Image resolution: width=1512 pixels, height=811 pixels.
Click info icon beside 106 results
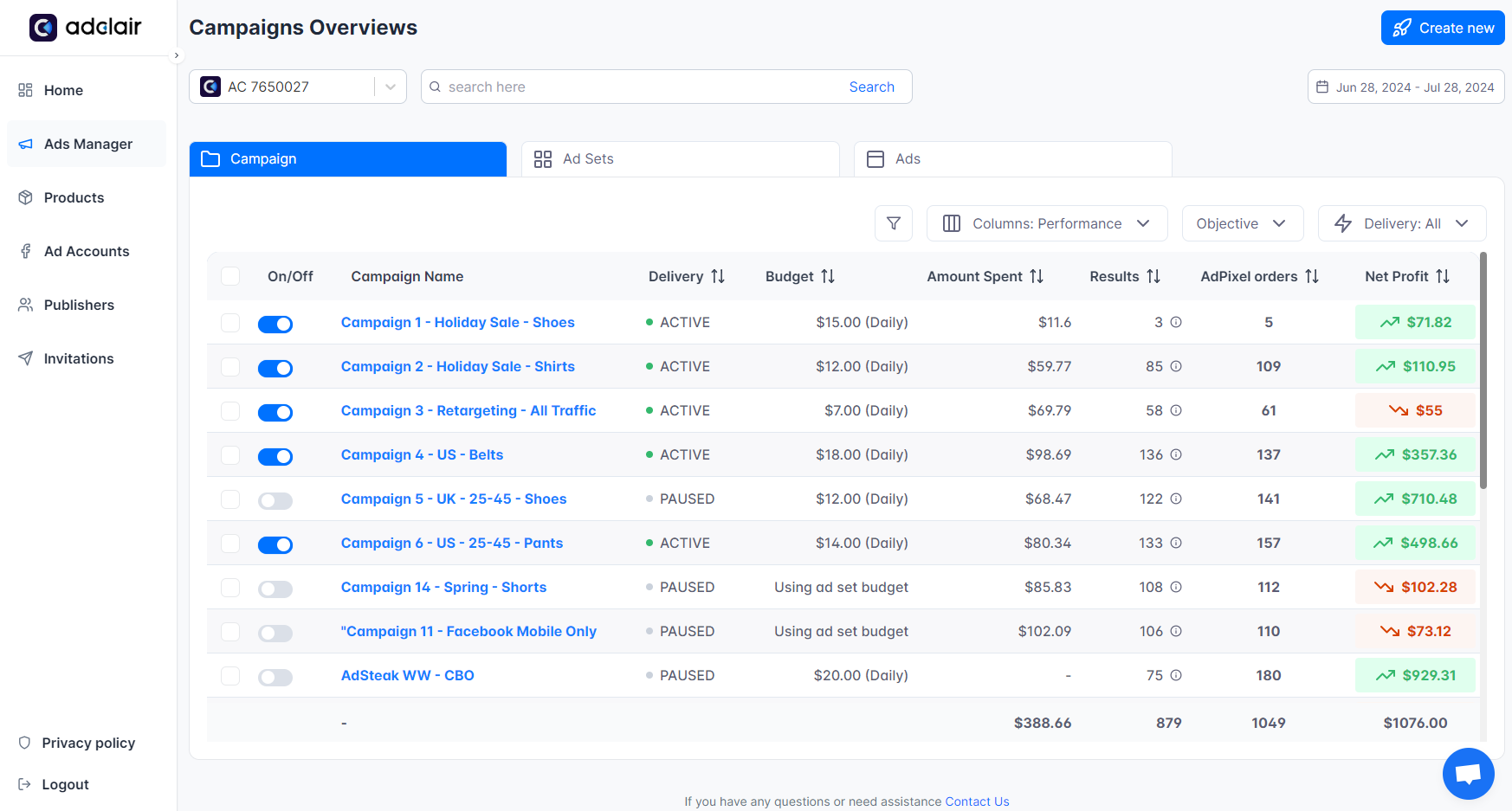(x=1176, y=631)
